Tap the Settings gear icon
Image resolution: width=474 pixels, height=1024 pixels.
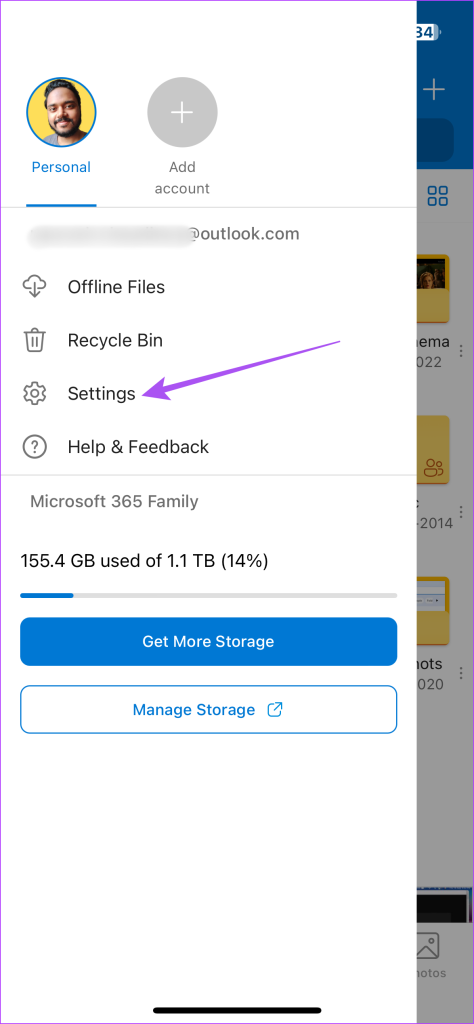(34, 393)
